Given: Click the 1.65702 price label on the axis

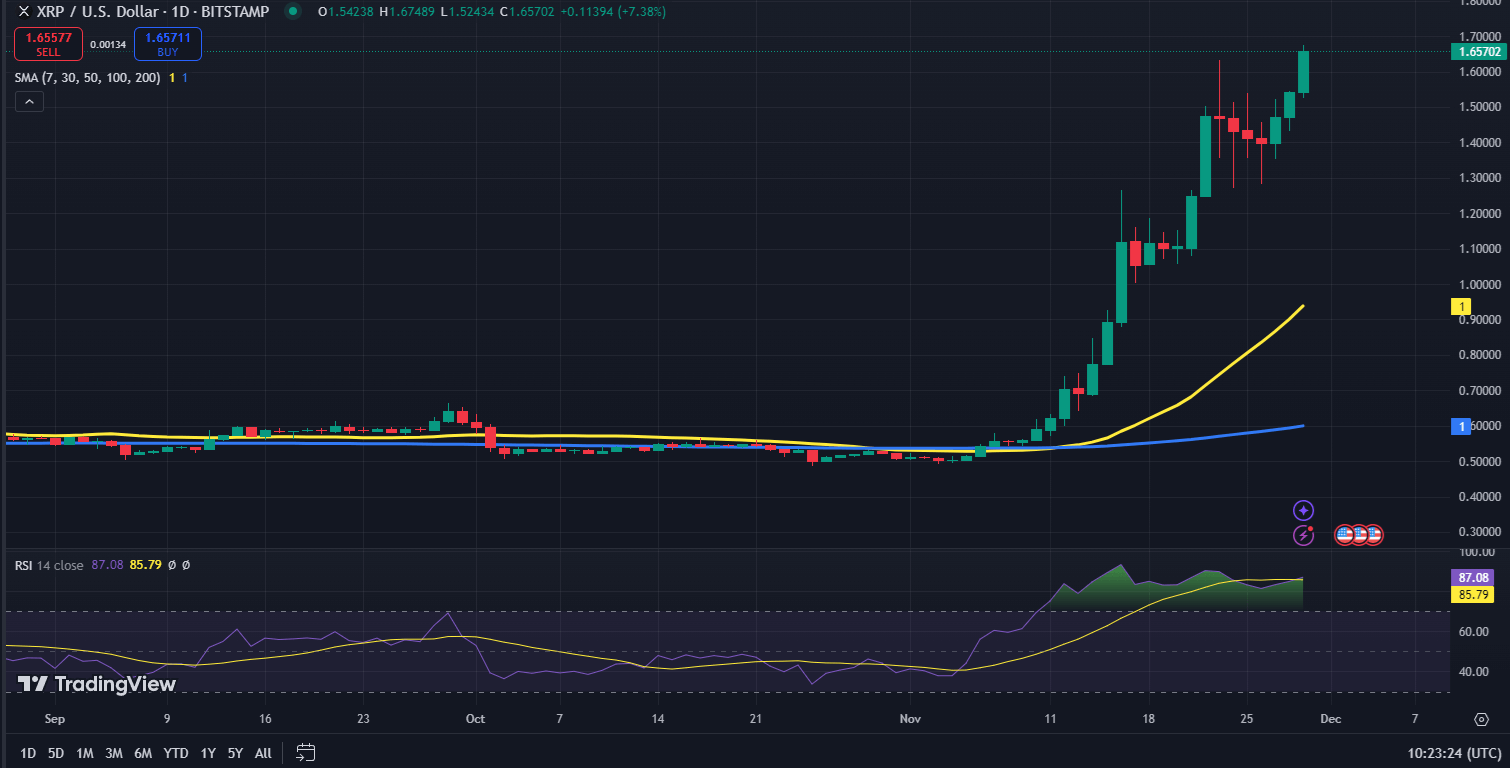Looking at the screenshot, I should (1478, 50).
